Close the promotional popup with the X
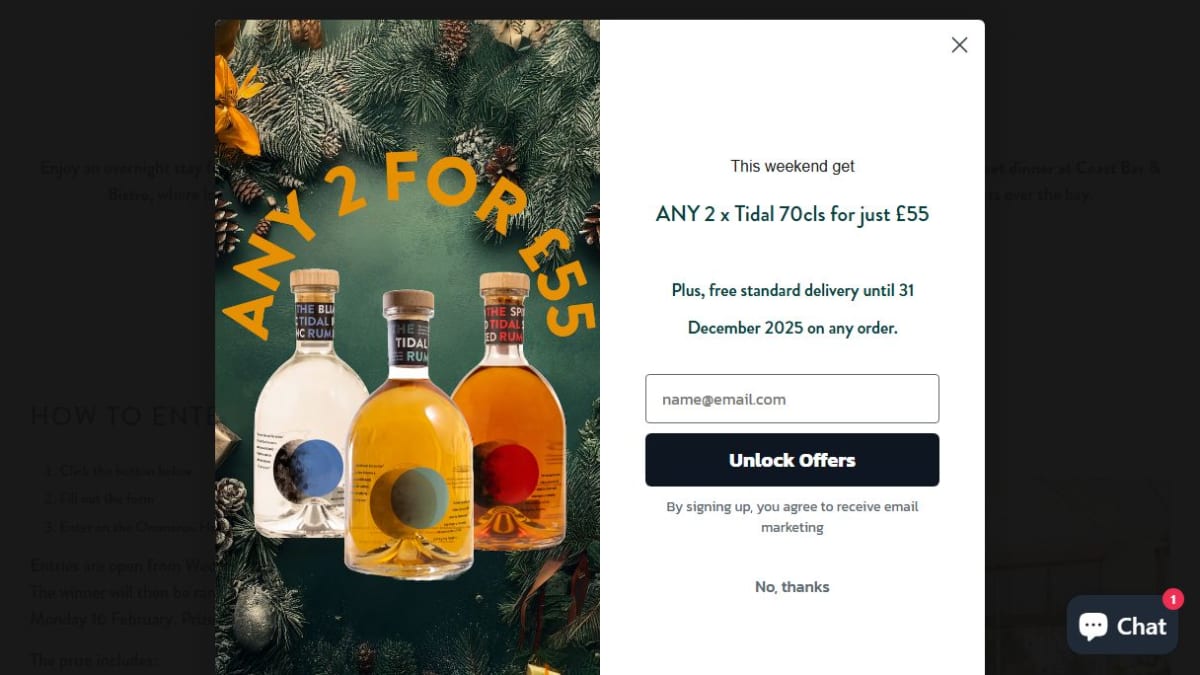Image resolution: width=1200 pixels, height=675 pixels. pyautogui.click(x=959, y=45)
